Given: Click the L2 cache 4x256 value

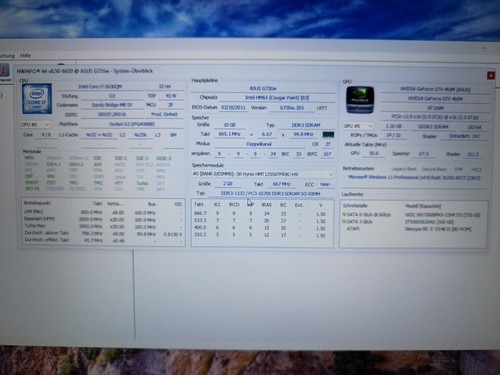Looking at the screenshot, I should [x=140, y=135].
